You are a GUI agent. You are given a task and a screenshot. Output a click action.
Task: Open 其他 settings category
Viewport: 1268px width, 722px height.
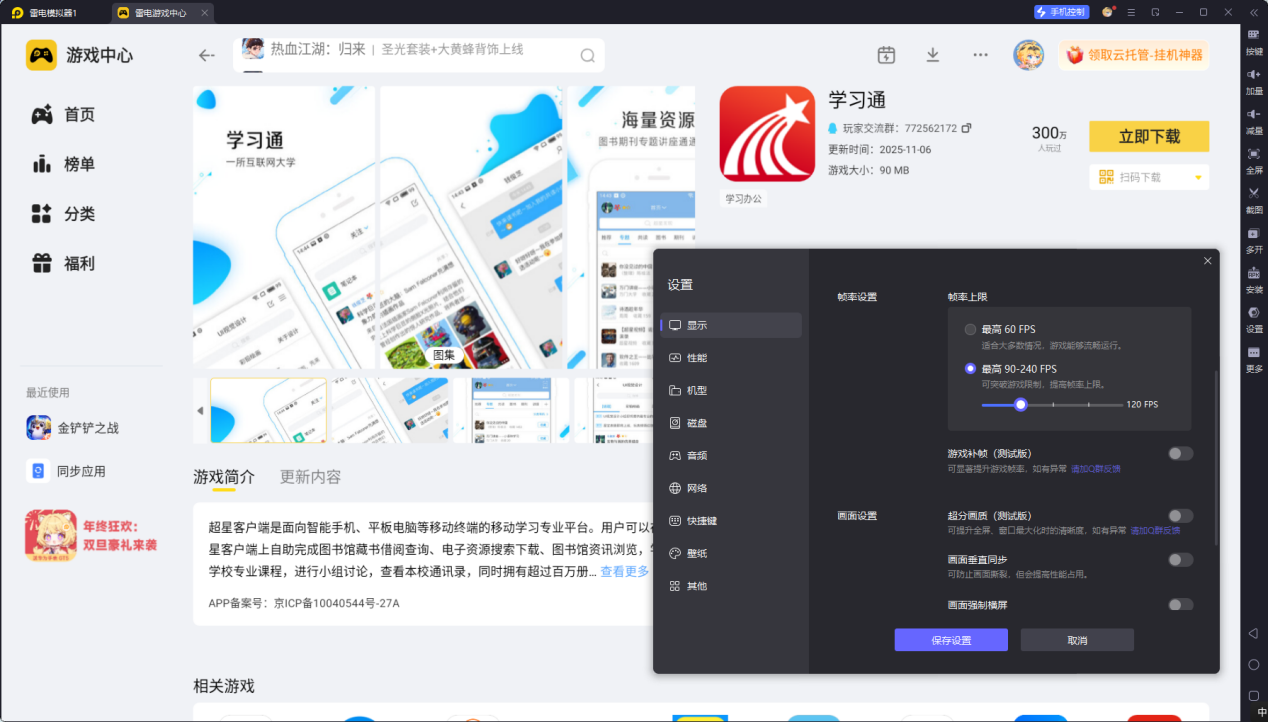[x=731, y=586]
